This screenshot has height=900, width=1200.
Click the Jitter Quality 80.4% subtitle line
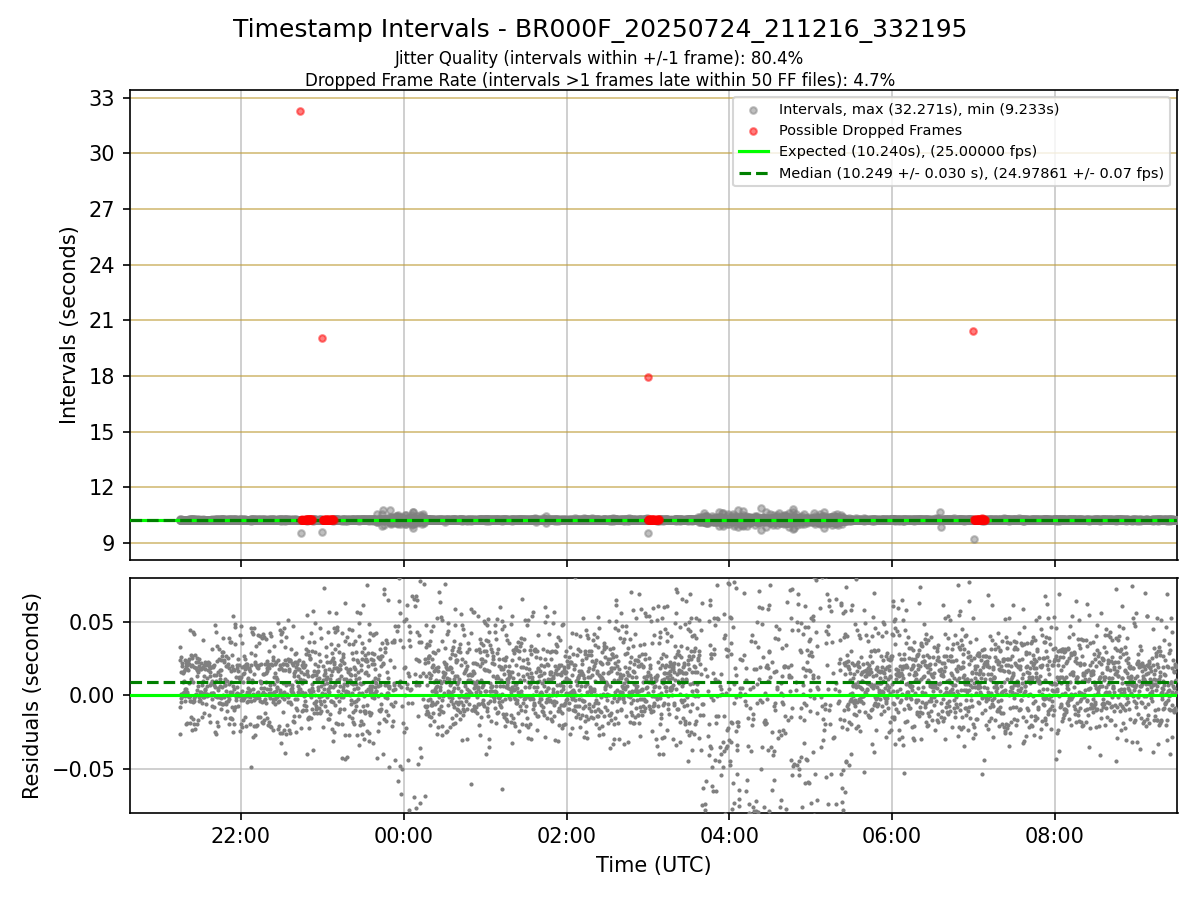click(599, 59)
